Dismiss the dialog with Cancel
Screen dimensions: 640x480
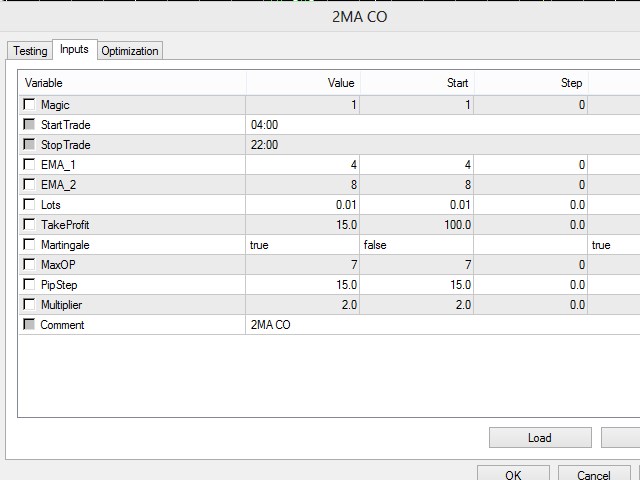point(594,473)
